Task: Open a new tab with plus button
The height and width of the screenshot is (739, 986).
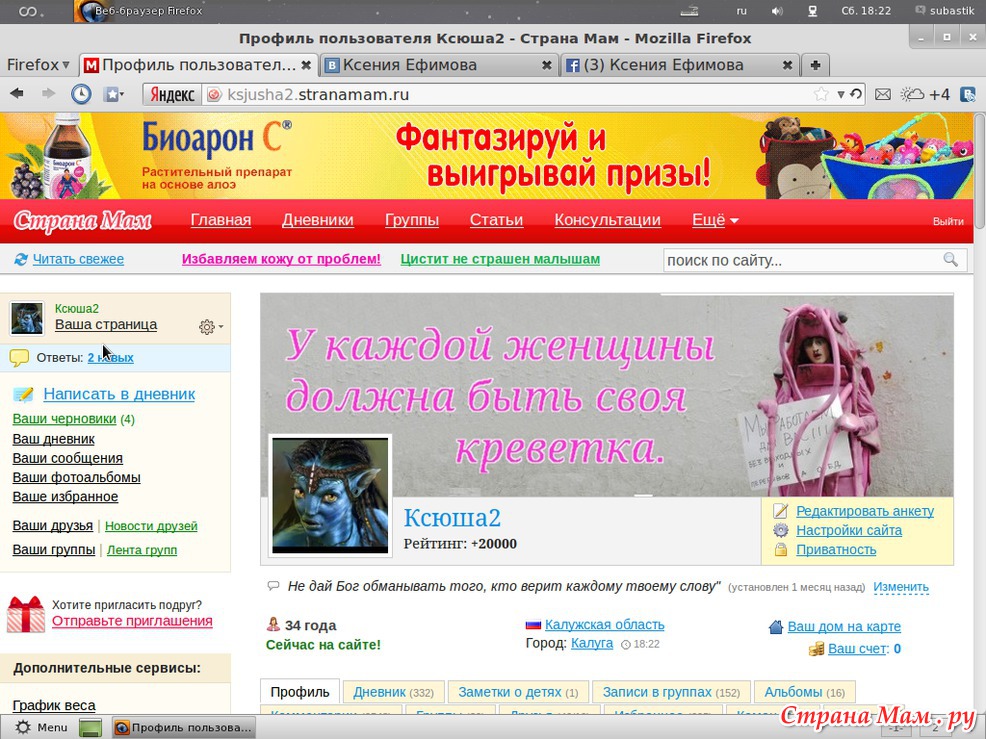Action: click(815, 65)
